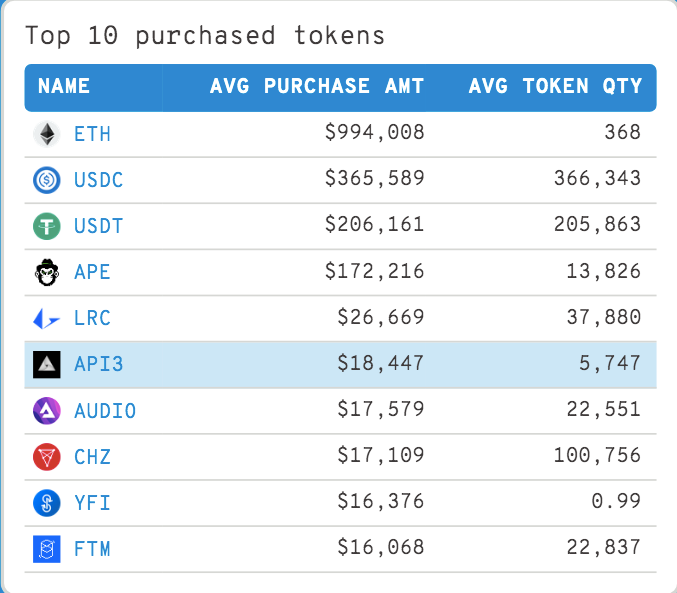Click the $172,216 purchase amount for APE
677x593 pixels.
(375, 272)
